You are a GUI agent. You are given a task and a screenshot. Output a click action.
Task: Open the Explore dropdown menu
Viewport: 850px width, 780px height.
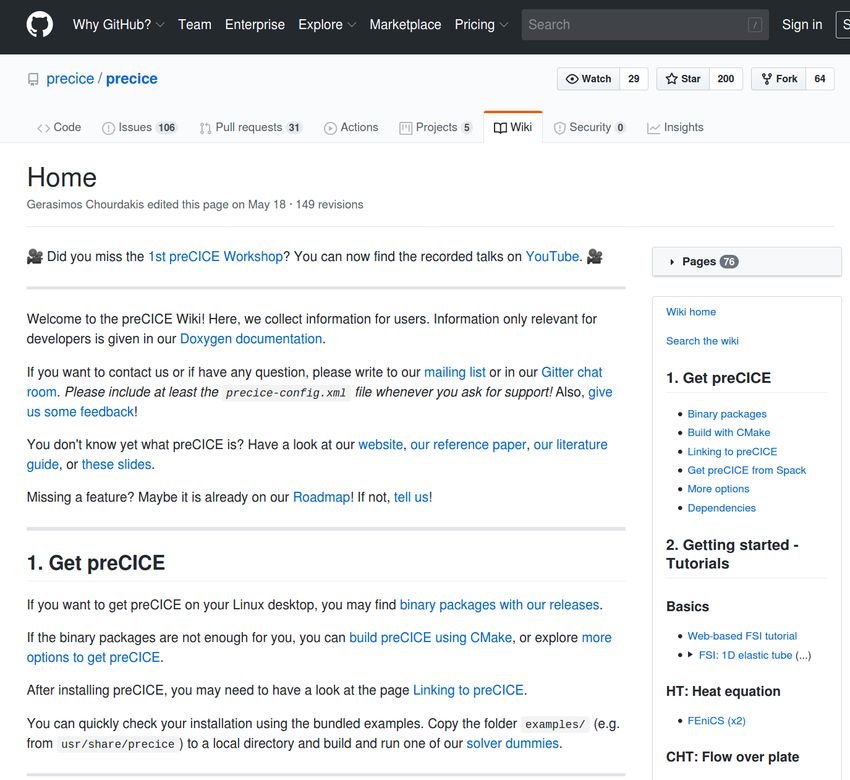tap(327, 24)
